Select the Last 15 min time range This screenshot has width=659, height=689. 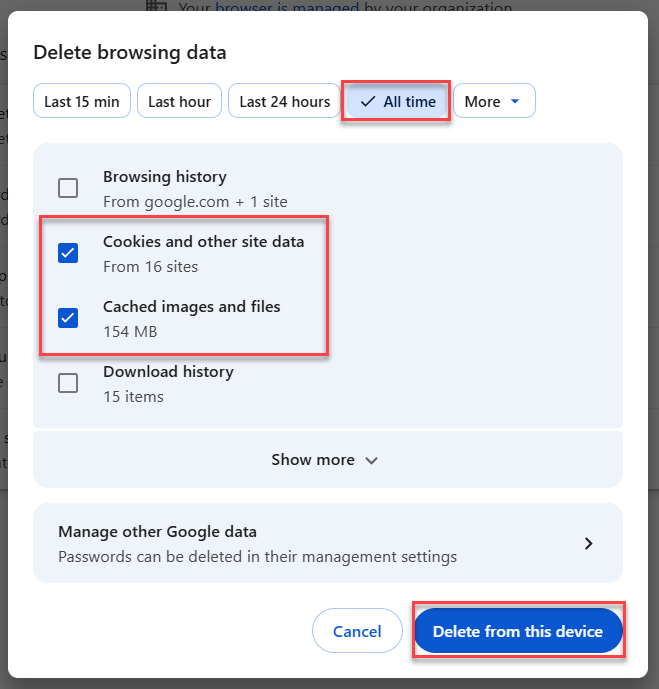82,102
